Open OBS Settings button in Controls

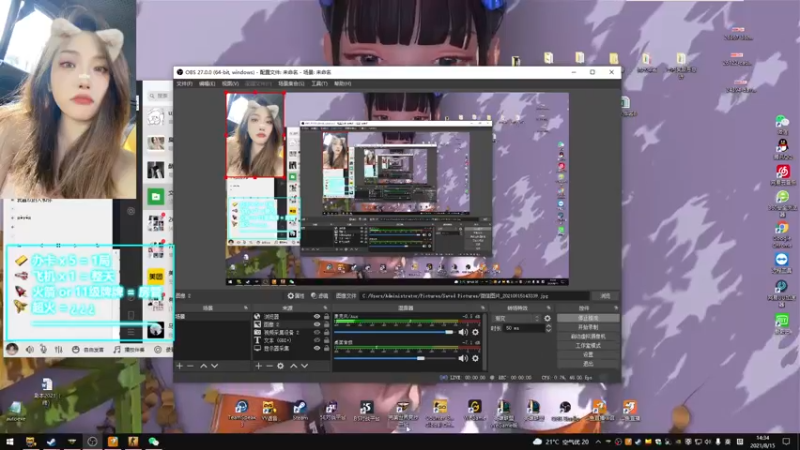588,355
